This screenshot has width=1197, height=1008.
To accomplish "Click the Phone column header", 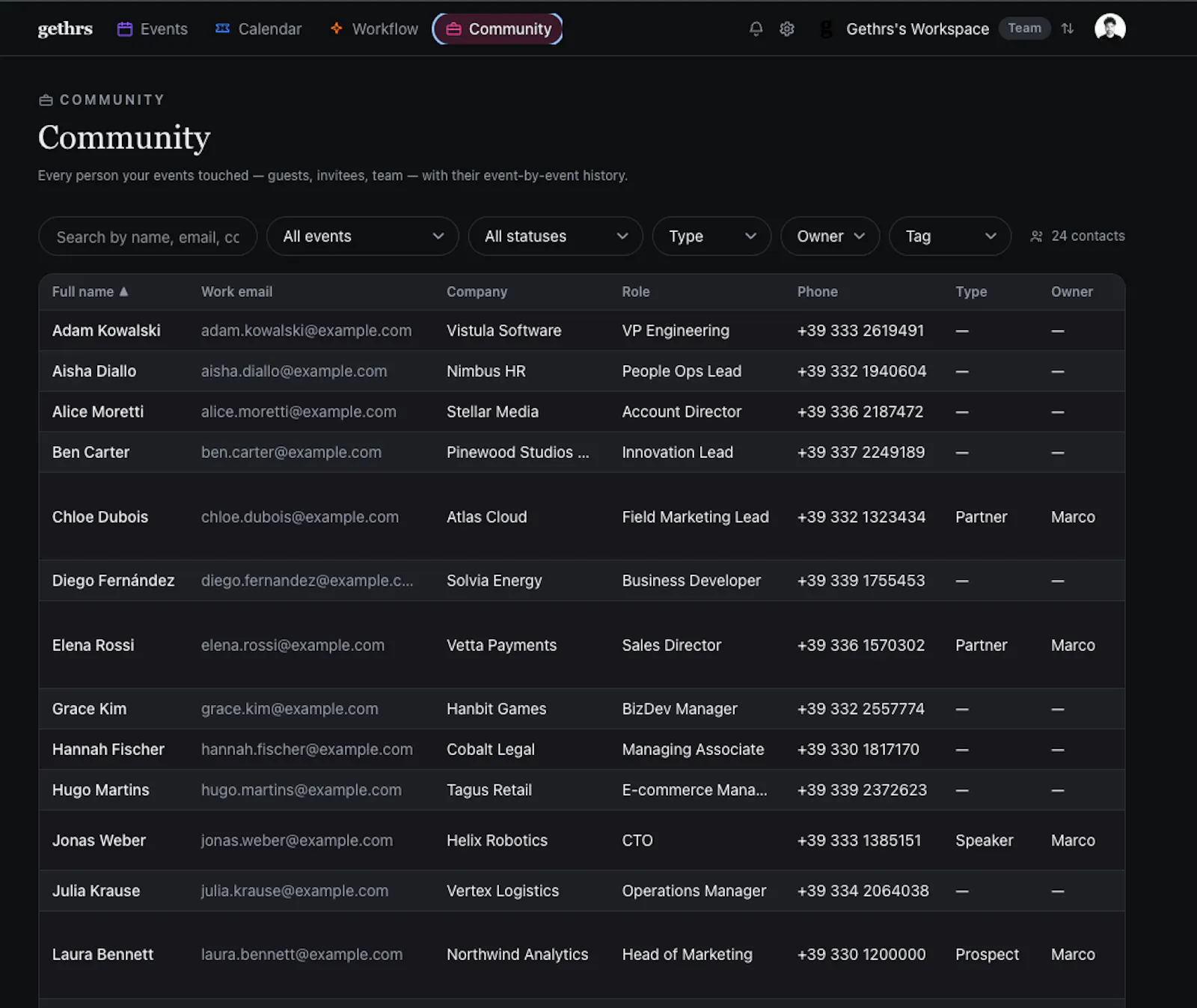I will tap(817, 292).
